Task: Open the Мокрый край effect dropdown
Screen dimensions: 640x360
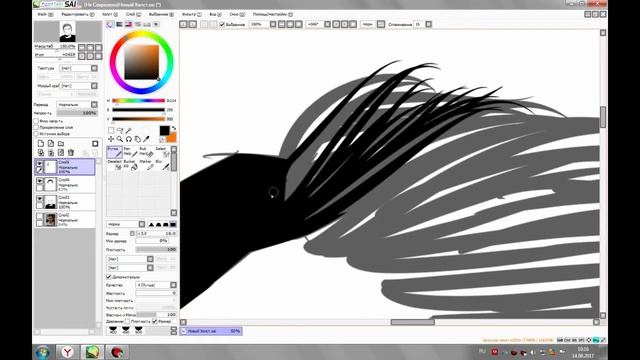Action: 78,86
